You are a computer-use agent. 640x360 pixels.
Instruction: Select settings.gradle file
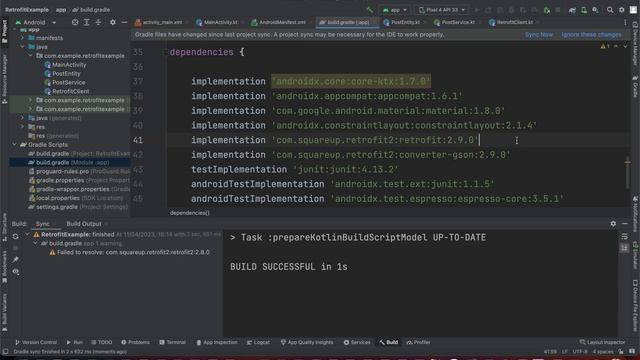(78, 207)
